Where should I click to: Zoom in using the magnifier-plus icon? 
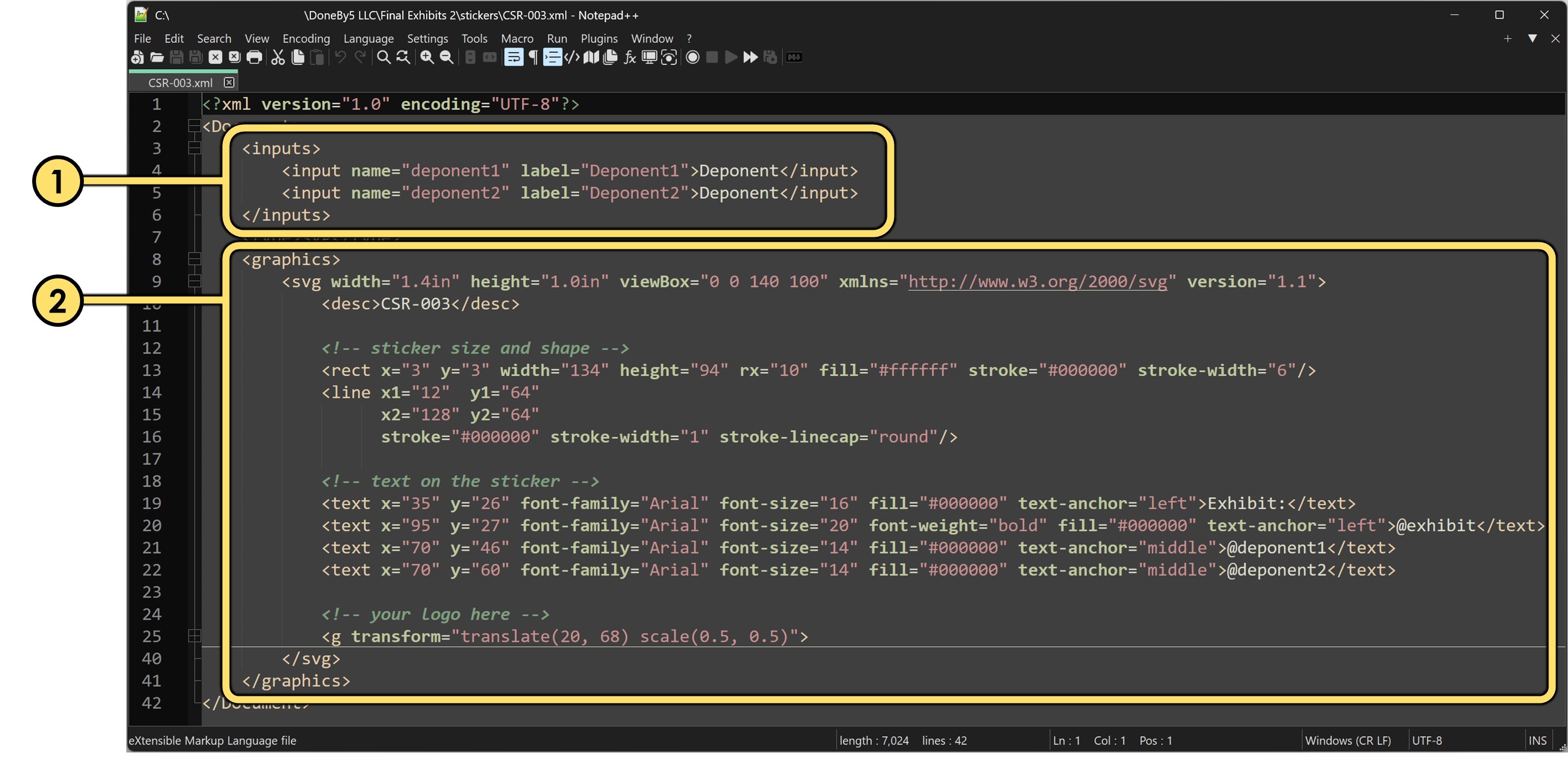[x=427, y=58]
